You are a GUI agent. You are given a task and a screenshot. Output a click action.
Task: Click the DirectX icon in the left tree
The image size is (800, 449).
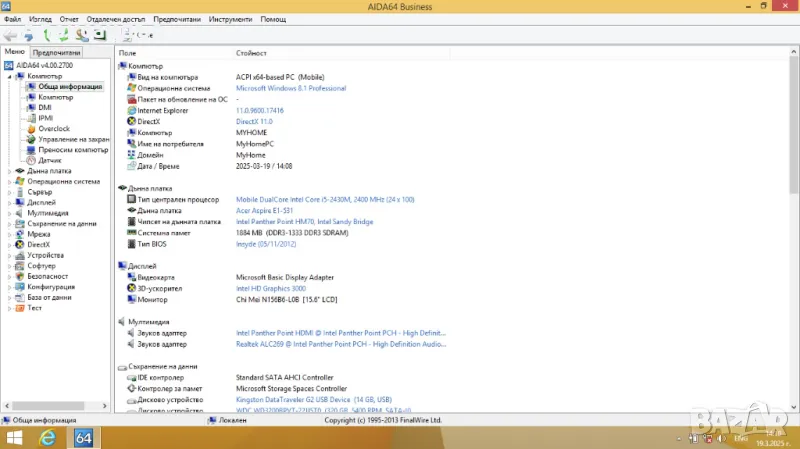(x=21, y=244)
